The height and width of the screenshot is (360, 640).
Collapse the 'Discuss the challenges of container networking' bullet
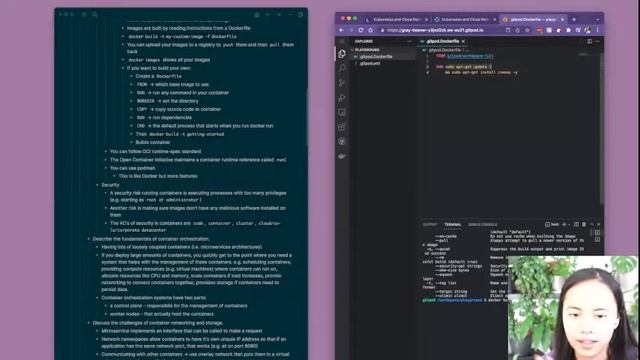(x=89, y=323)
